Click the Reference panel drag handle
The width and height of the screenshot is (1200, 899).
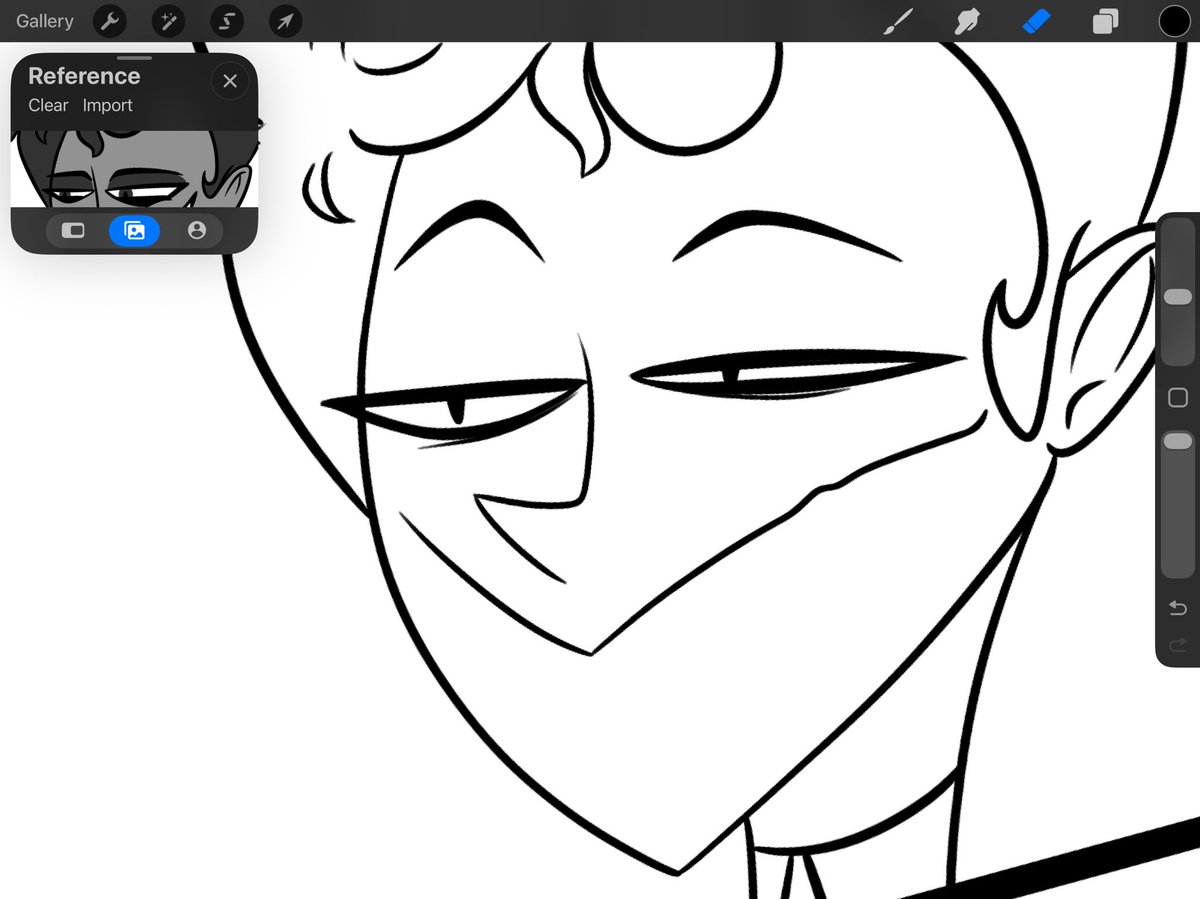135,58
